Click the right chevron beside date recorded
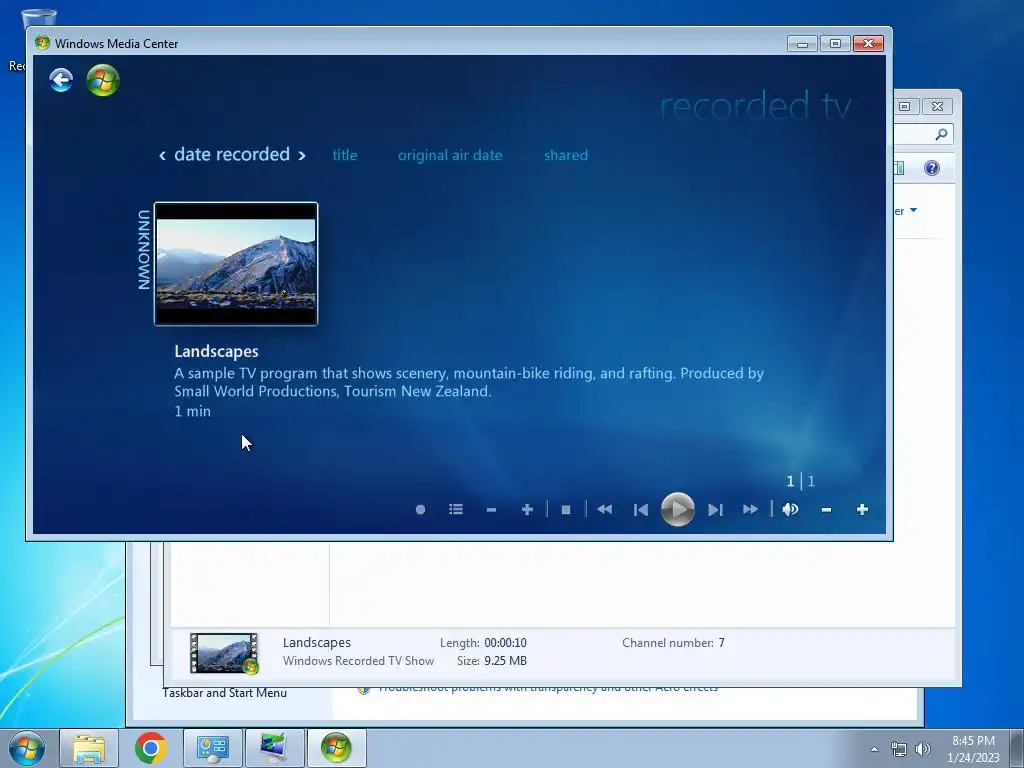This screenshot has width=1024, height=768. coord(302,155)
